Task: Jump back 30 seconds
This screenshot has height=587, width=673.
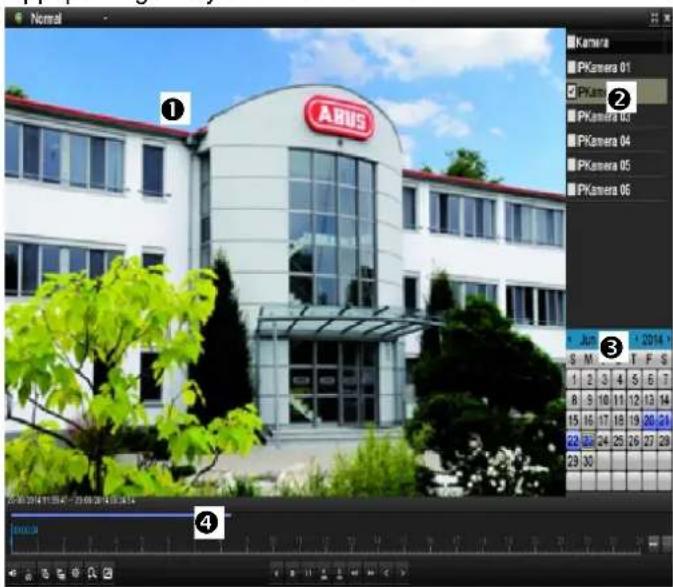Action: coord(324,573)
